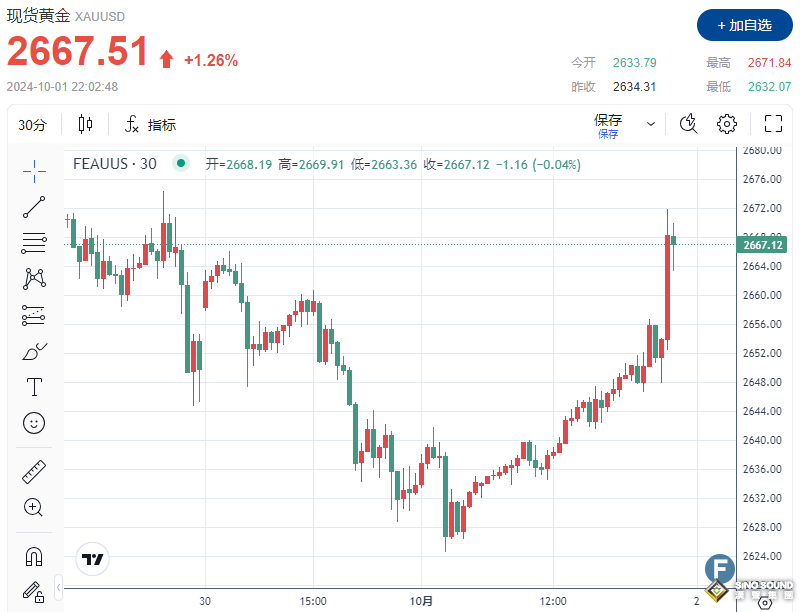Select the crosshair cursor tool

33,170
